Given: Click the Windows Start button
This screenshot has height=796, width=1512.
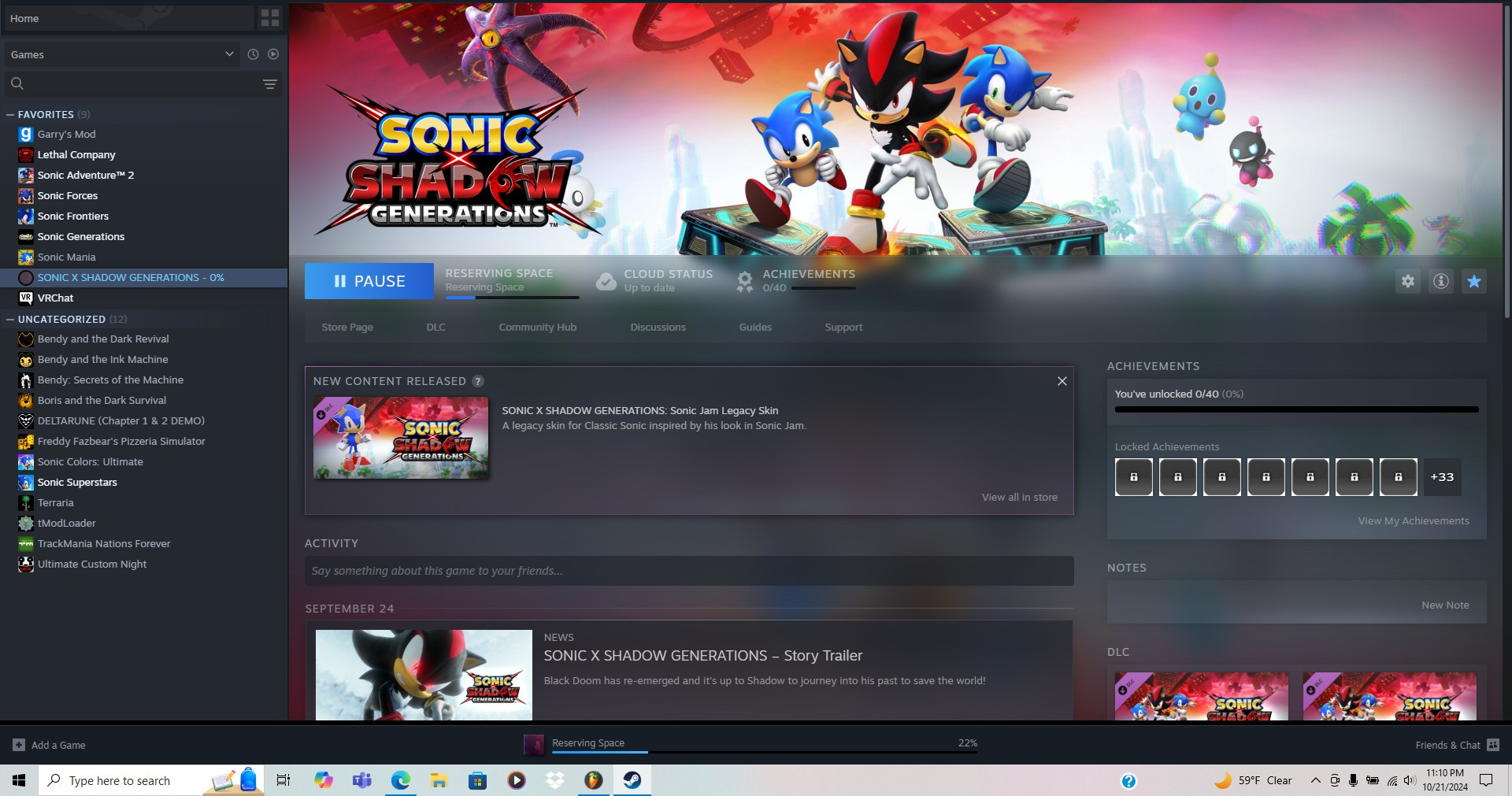Looking at the screenshot, I should click(19, 780).
